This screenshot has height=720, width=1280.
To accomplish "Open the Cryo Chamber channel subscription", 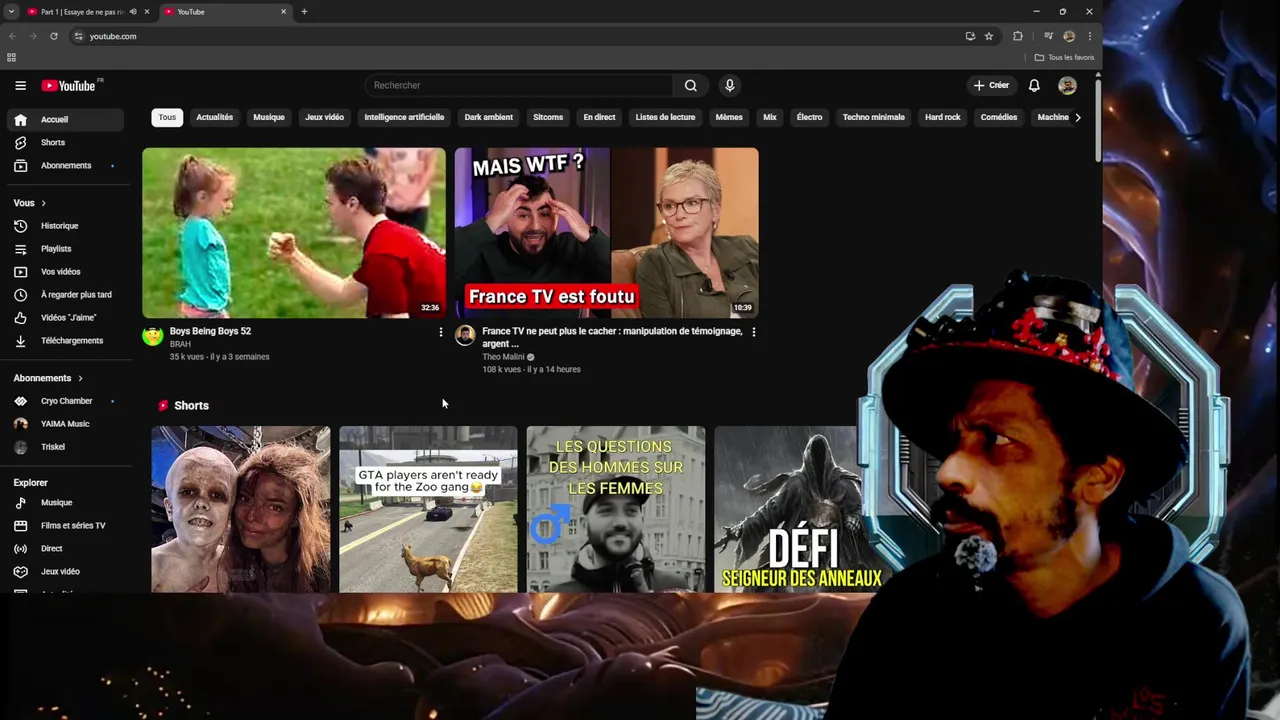I will [x=66, y=401].
